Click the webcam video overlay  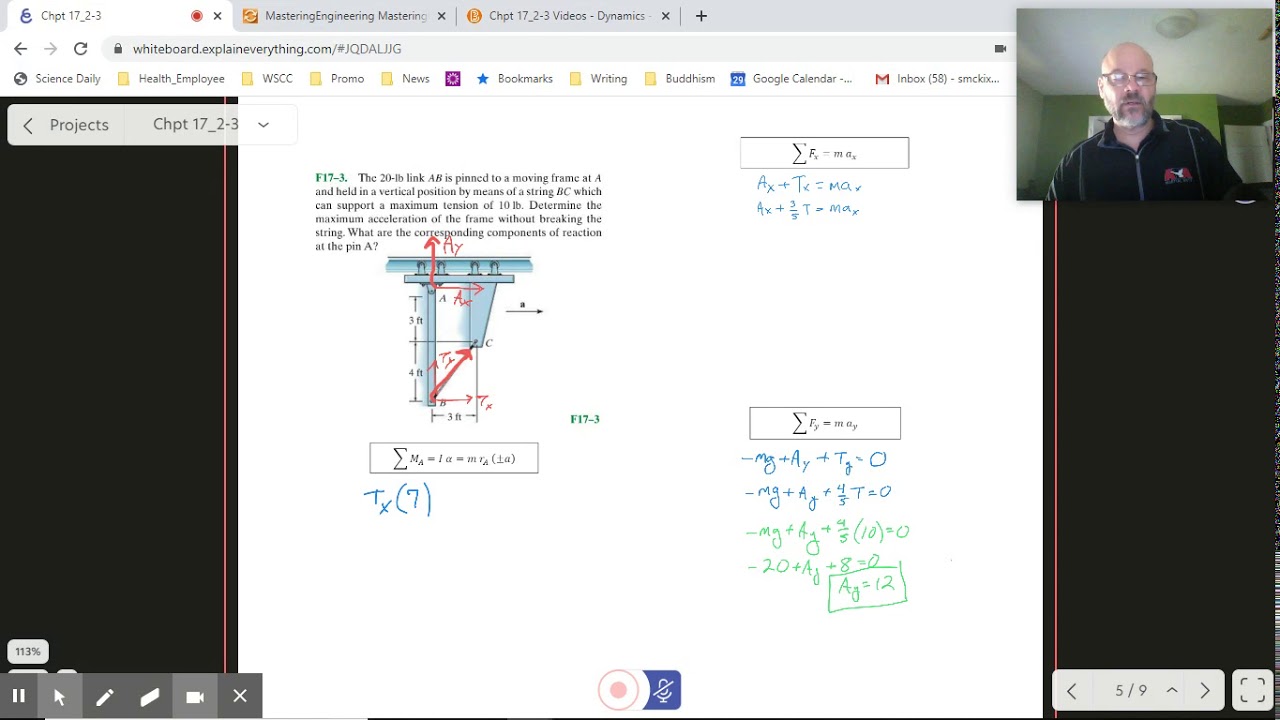[x=1145, y=104]
